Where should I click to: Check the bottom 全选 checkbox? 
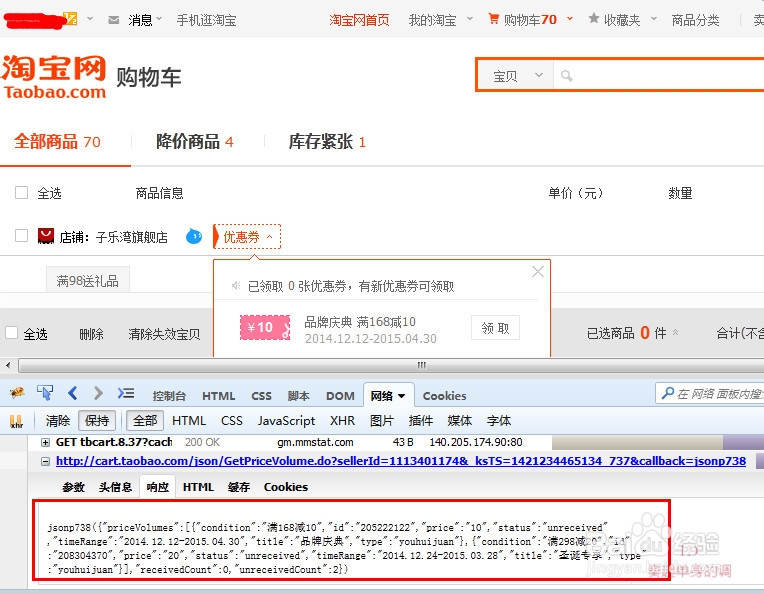(x=11, y=333)
